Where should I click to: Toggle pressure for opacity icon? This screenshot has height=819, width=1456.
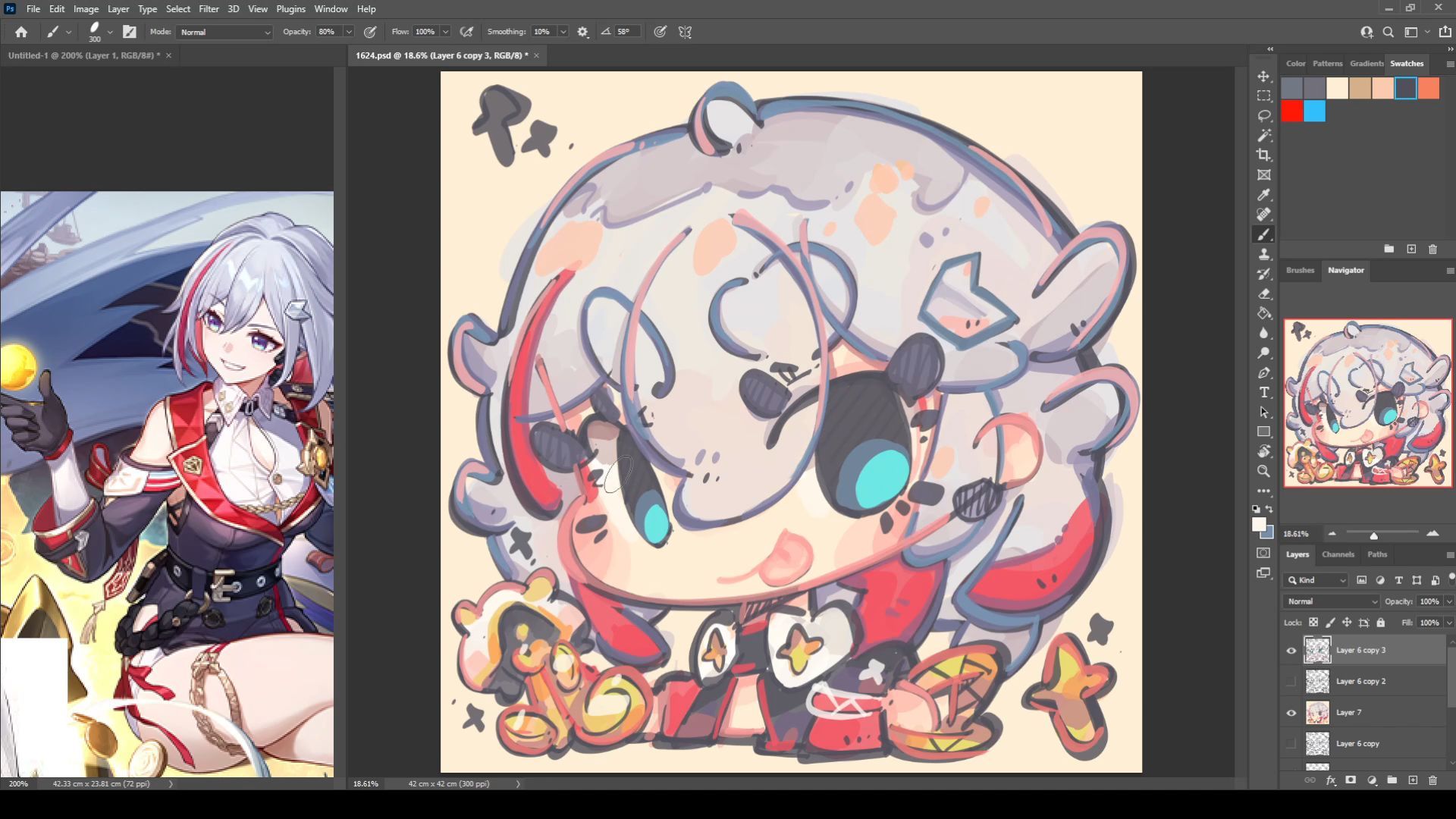[x=370, y=32]
